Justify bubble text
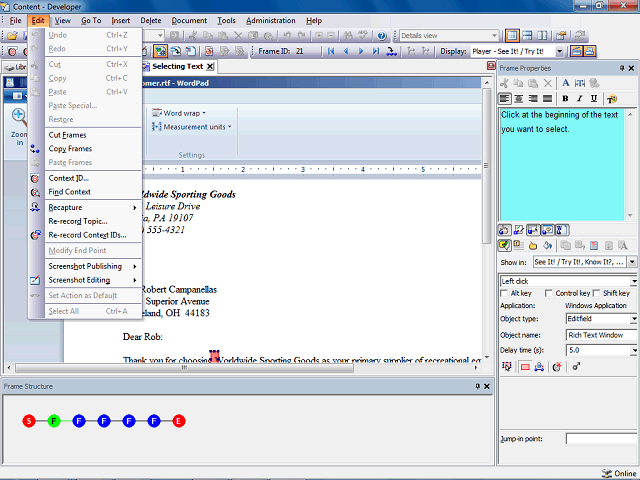The image size is (640, 480). (x=548, y=99)
